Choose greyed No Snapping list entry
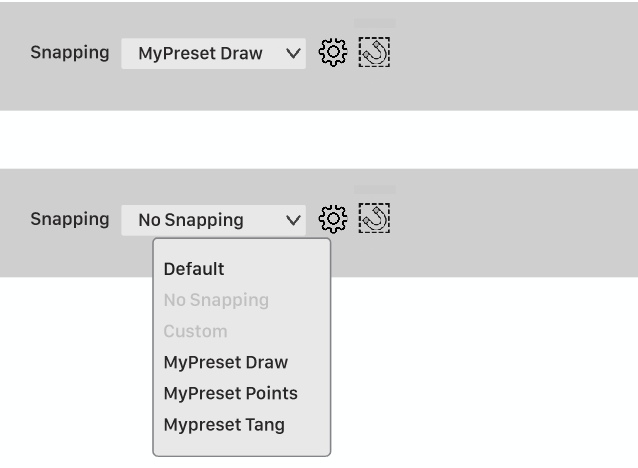 coord(216,300)
